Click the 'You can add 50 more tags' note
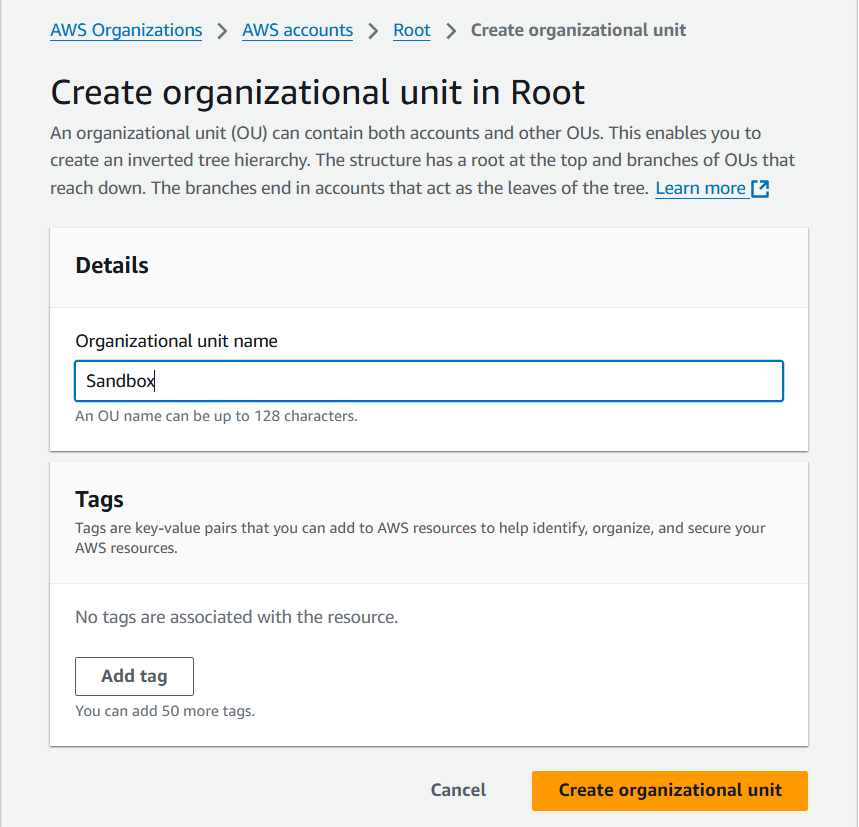 pyautogui.click(x=165, y=711)
